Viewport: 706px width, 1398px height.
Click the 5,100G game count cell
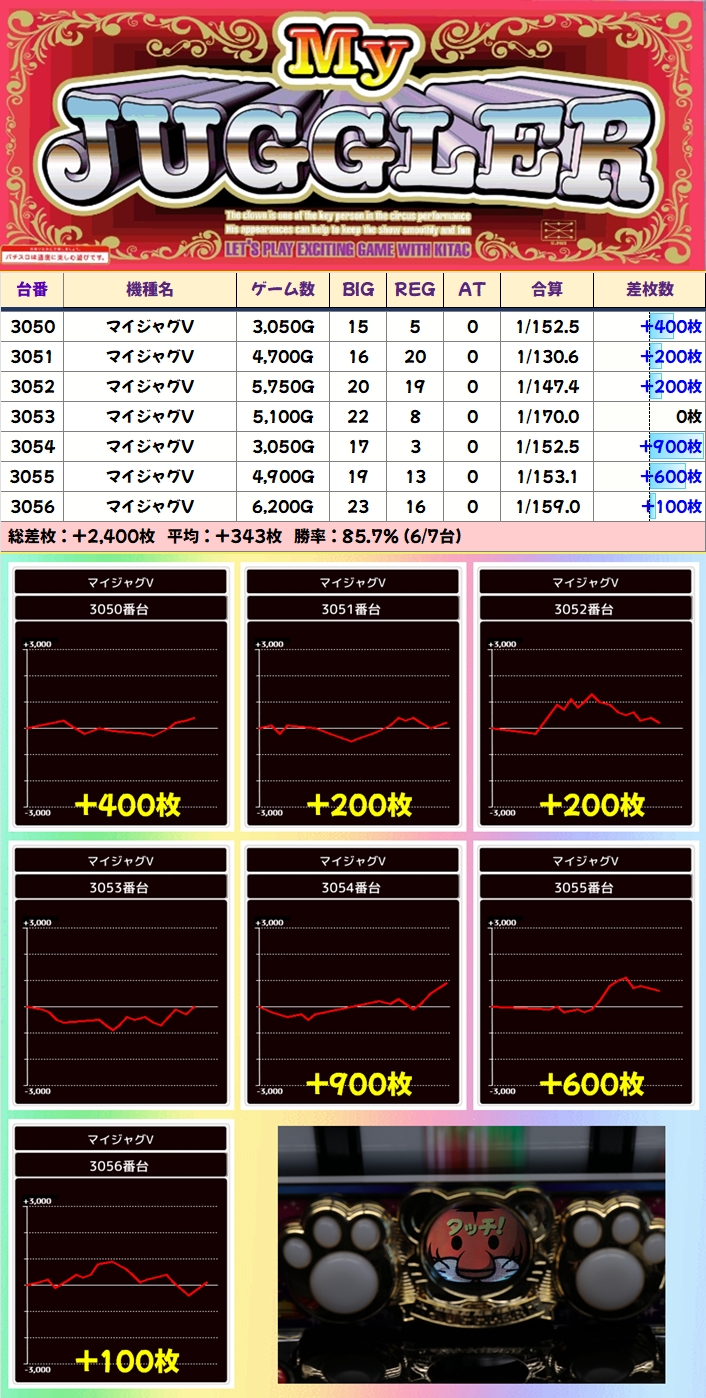(x=283, y=417)
